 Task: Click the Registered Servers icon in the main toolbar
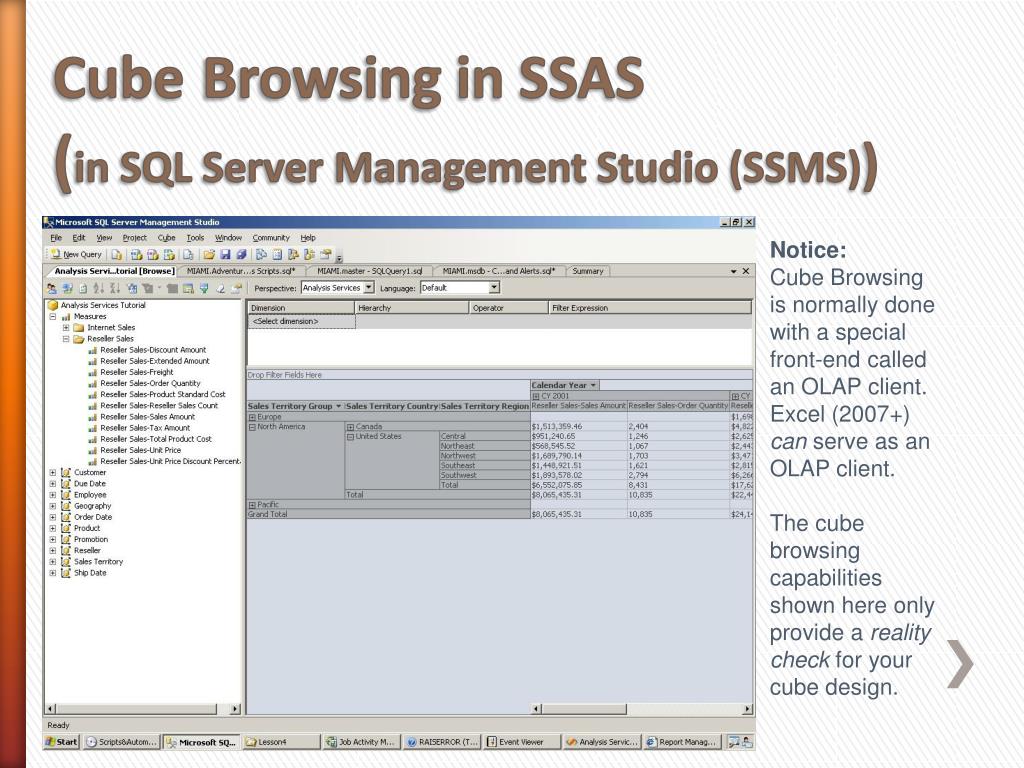tap(261, 254)
